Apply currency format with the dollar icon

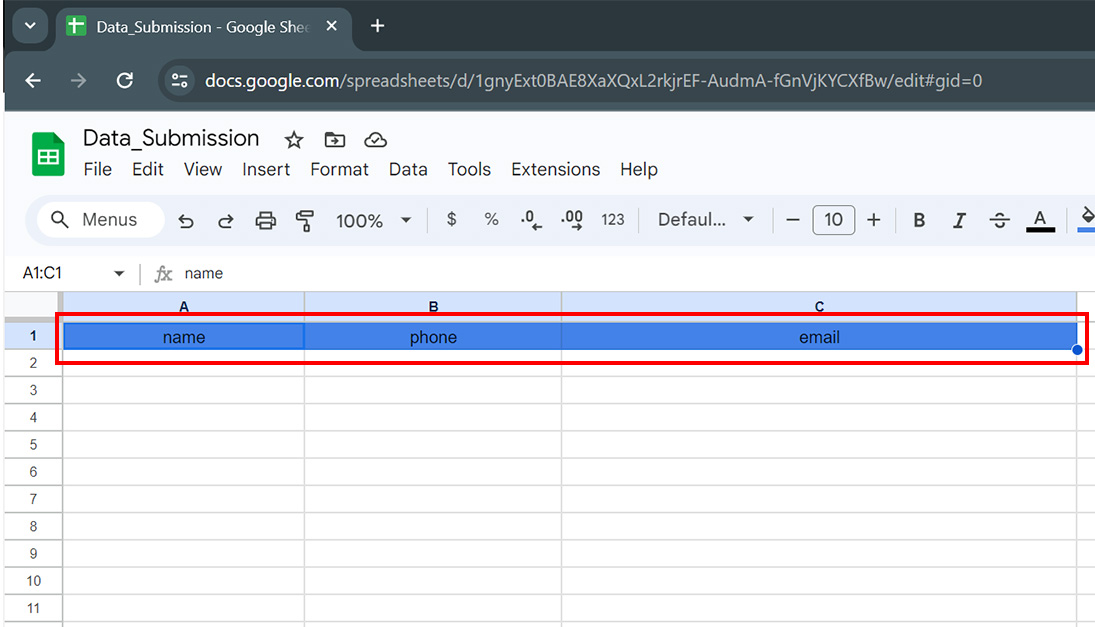[450, 220]
